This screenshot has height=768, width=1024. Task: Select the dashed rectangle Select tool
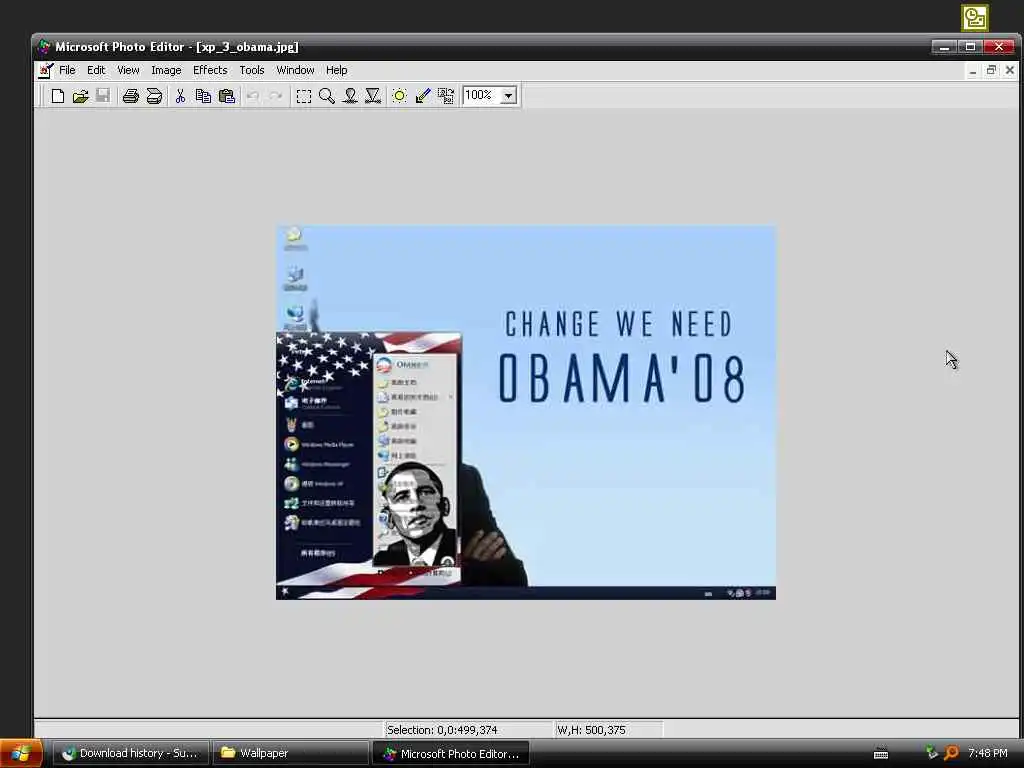pos(304,96)
